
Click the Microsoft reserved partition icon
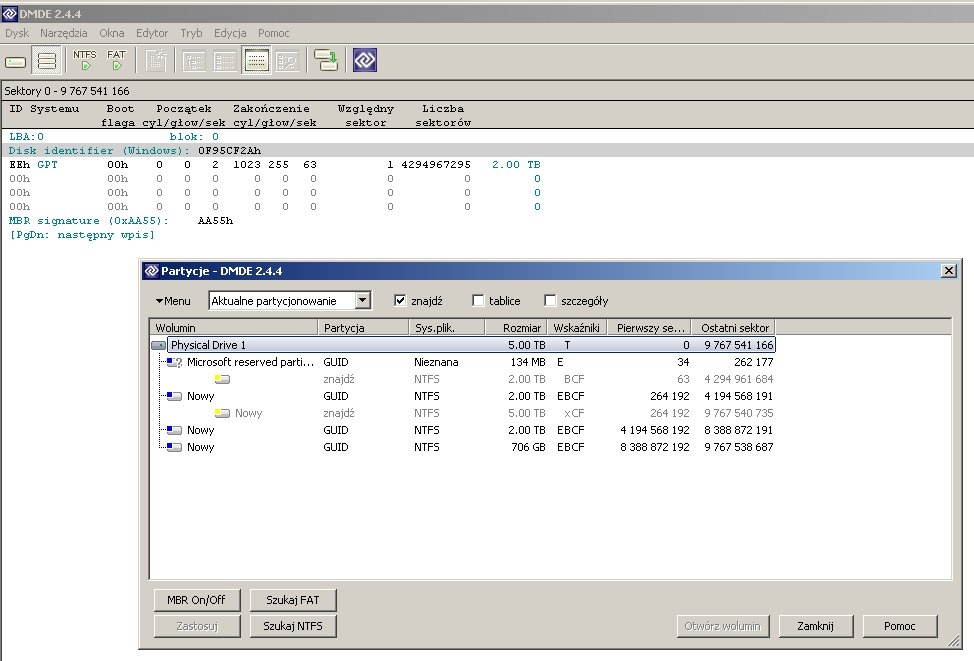[x=175, y=362]
